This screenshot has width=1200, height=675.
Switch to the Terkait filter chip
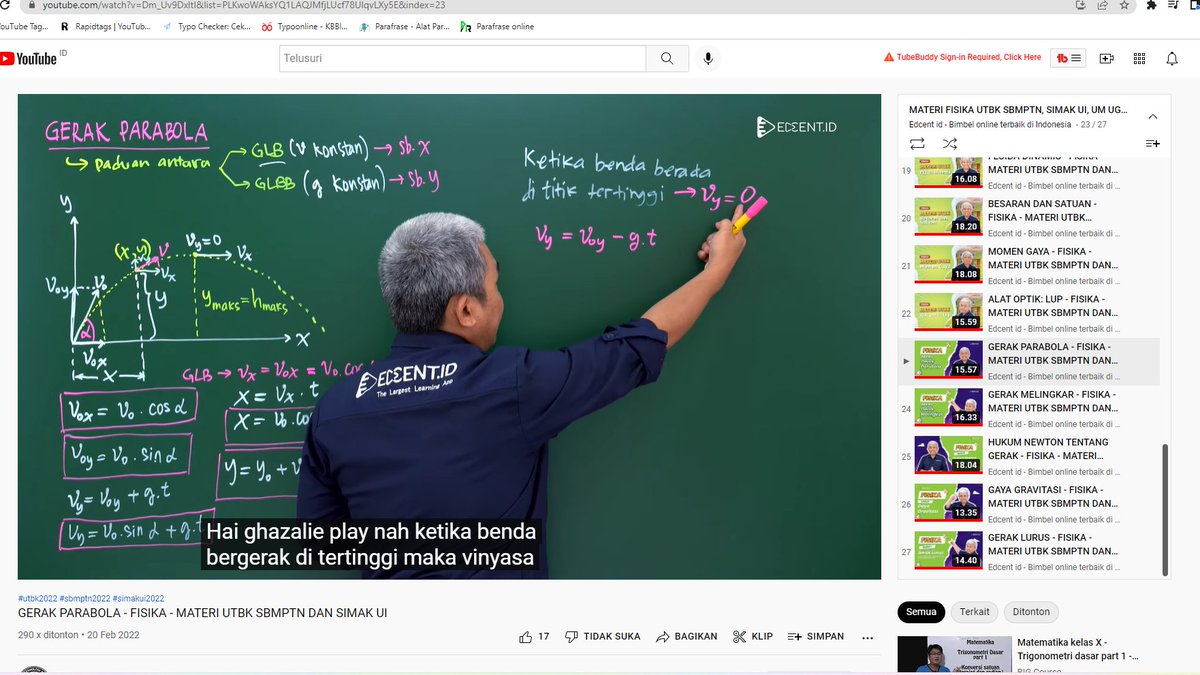[973, 611]
